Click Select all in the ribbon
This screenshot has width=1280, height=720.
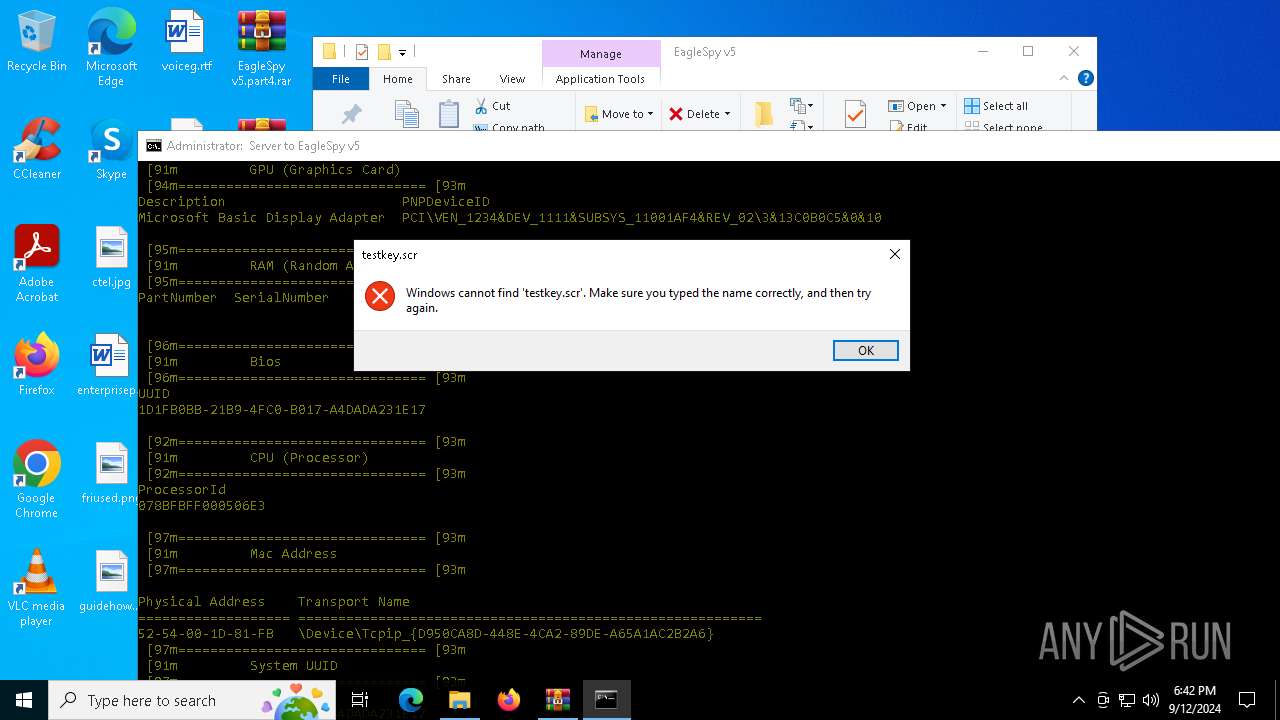[x=996, y=106]
